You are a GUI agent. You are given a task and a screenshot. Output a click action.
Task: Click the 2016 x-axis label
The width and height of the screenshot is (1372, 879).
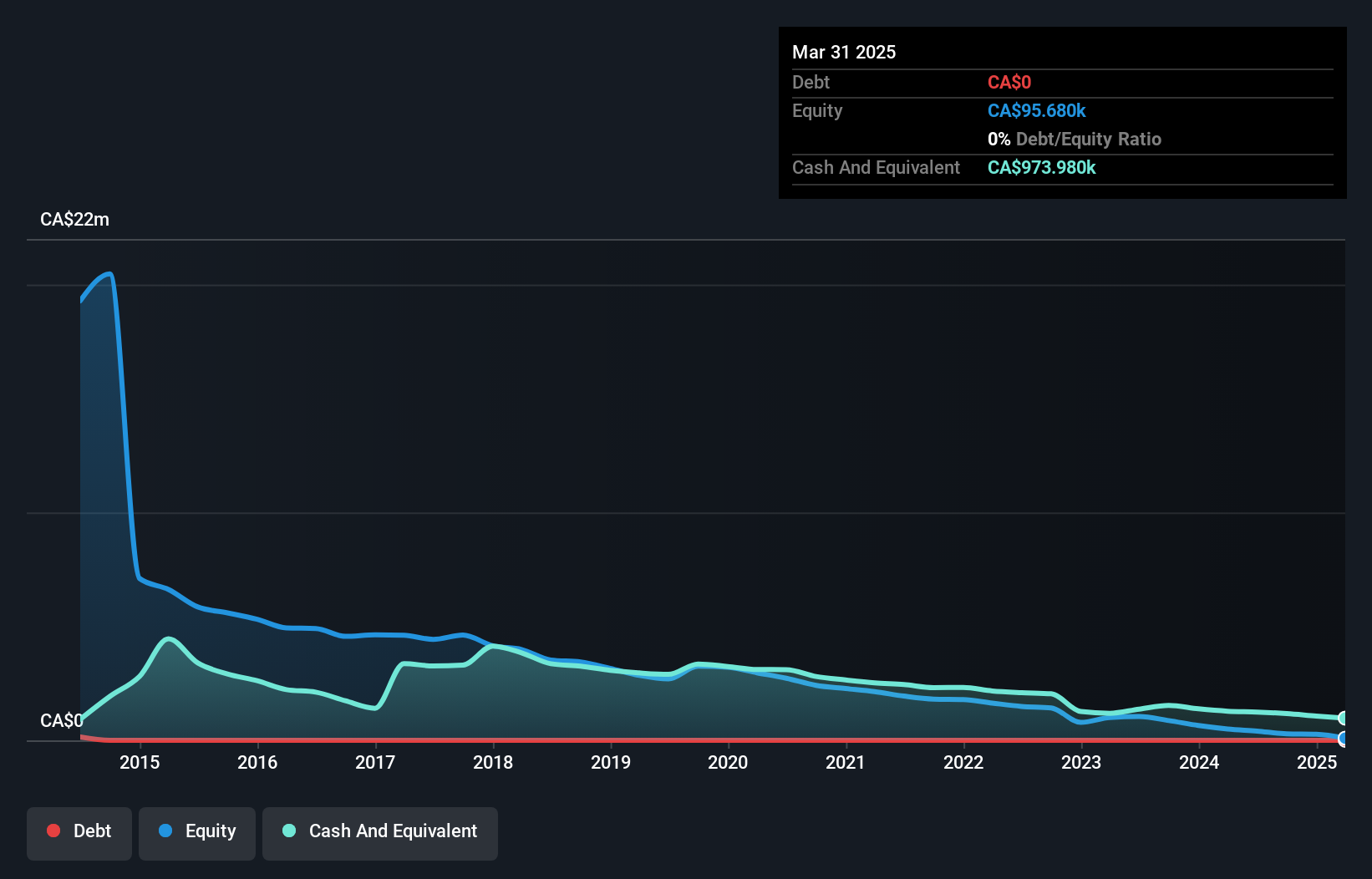257,762
